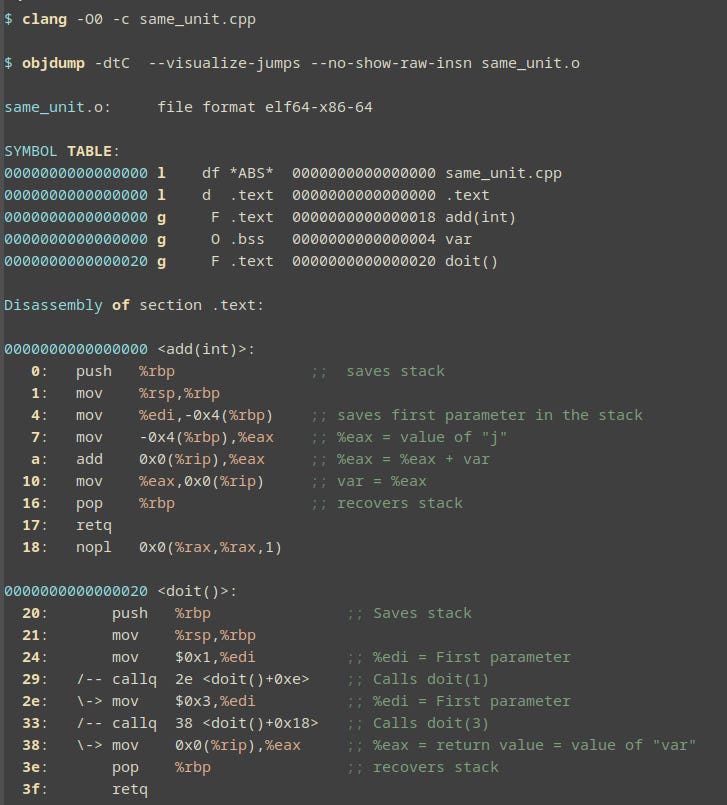Click comment 'var = %eax'
Viewport: 727px width, 805px height.
pyautogui.click(x=381, y=482)
